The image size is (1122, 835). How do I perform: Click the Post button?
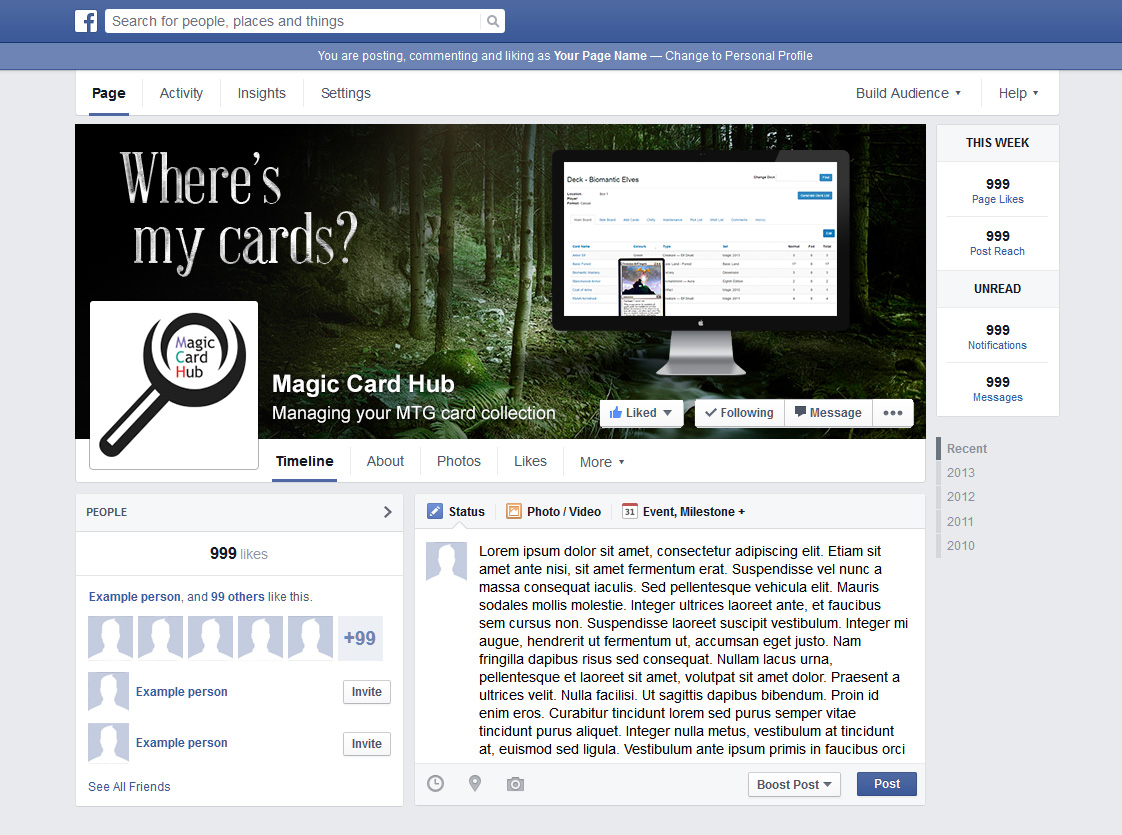point(886,784)
